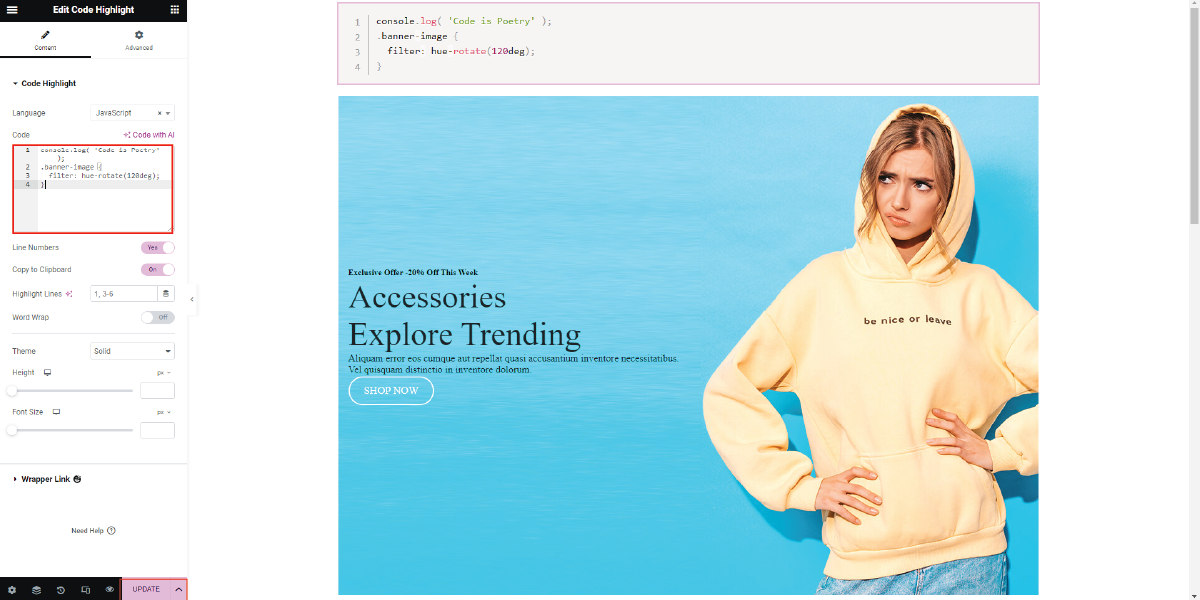
Task: Open dynamic tags for Highlight Lines
Action: (x=166, y=294)
